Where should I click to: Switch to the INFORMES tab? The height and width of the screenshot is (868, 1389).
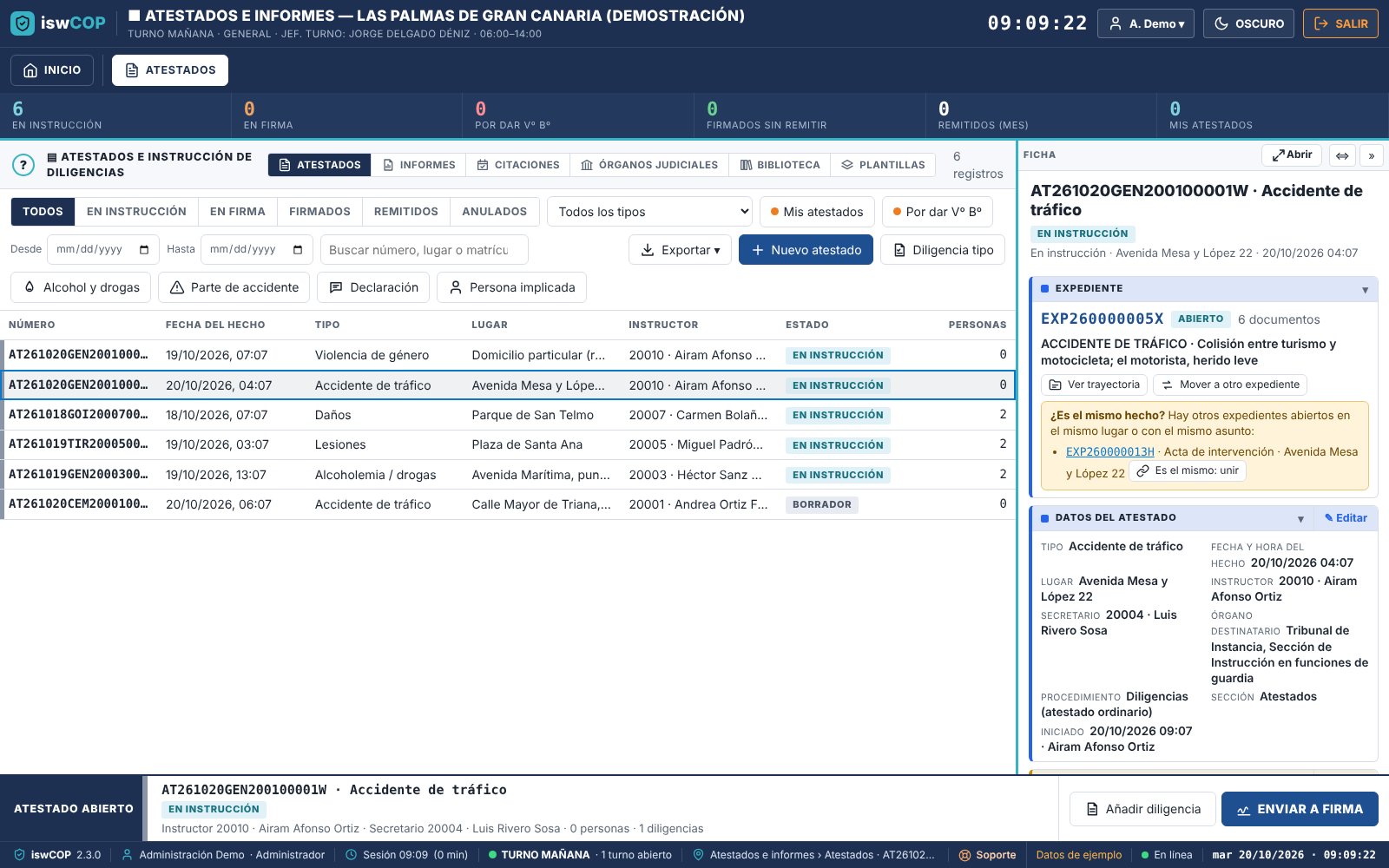419,165
